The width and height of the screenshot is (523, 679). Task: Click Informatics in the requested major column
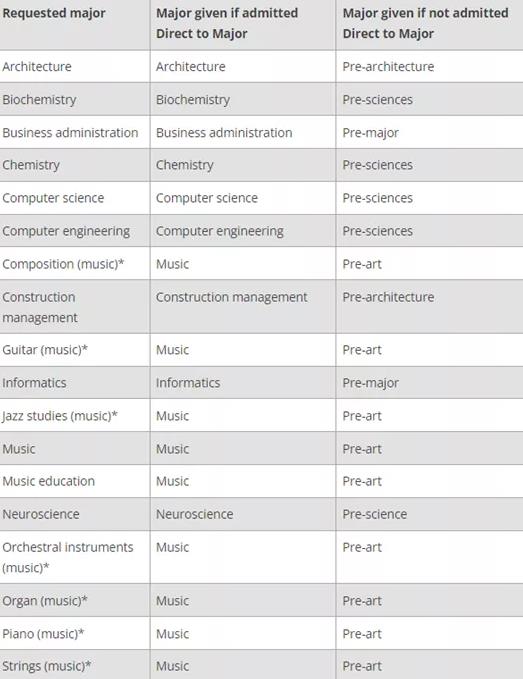34,383
